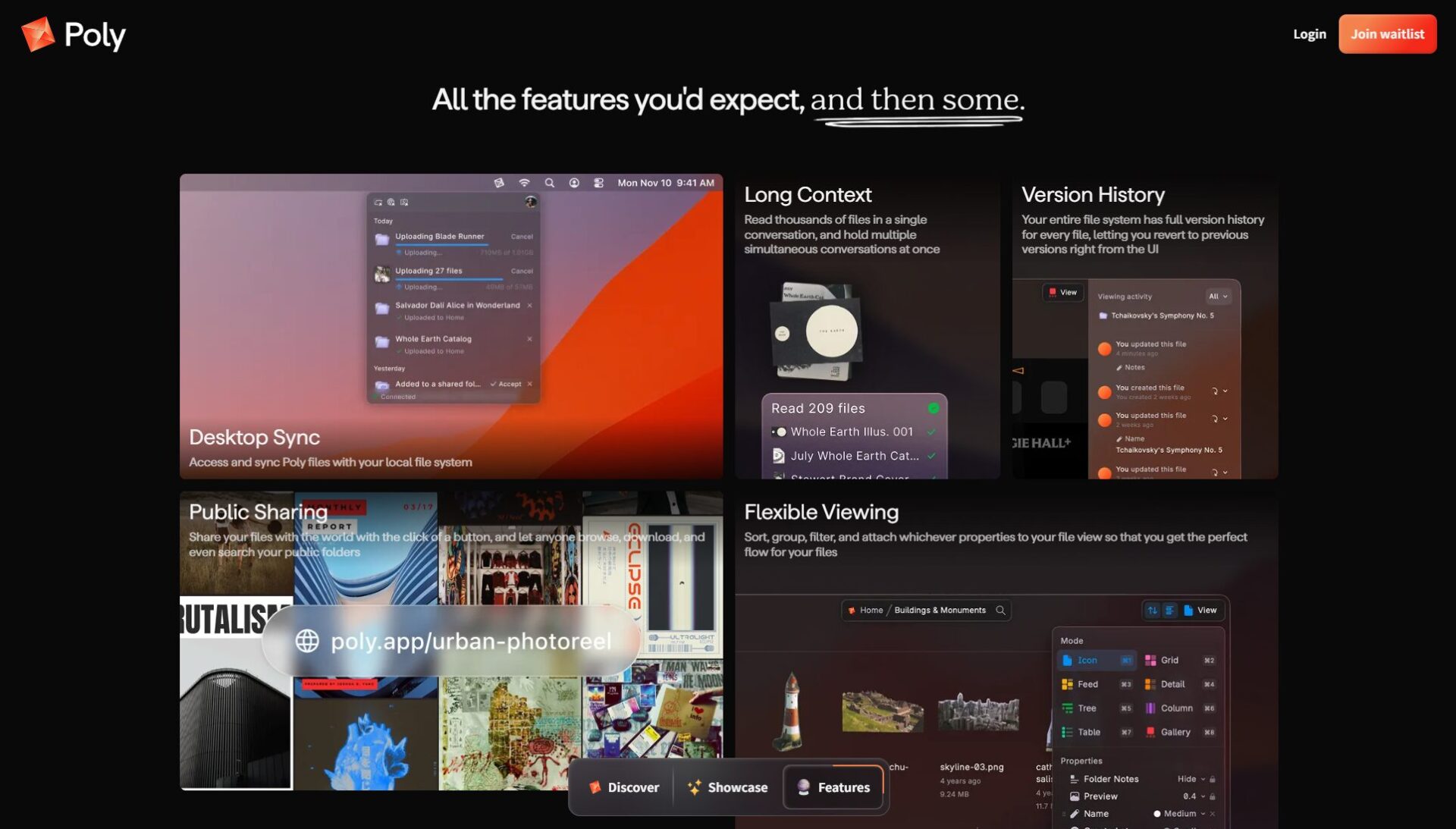Viewport: 1456px width, 829px height.
Task: Toggle the Folder Notes lock icon
Action: point(1213,779)
